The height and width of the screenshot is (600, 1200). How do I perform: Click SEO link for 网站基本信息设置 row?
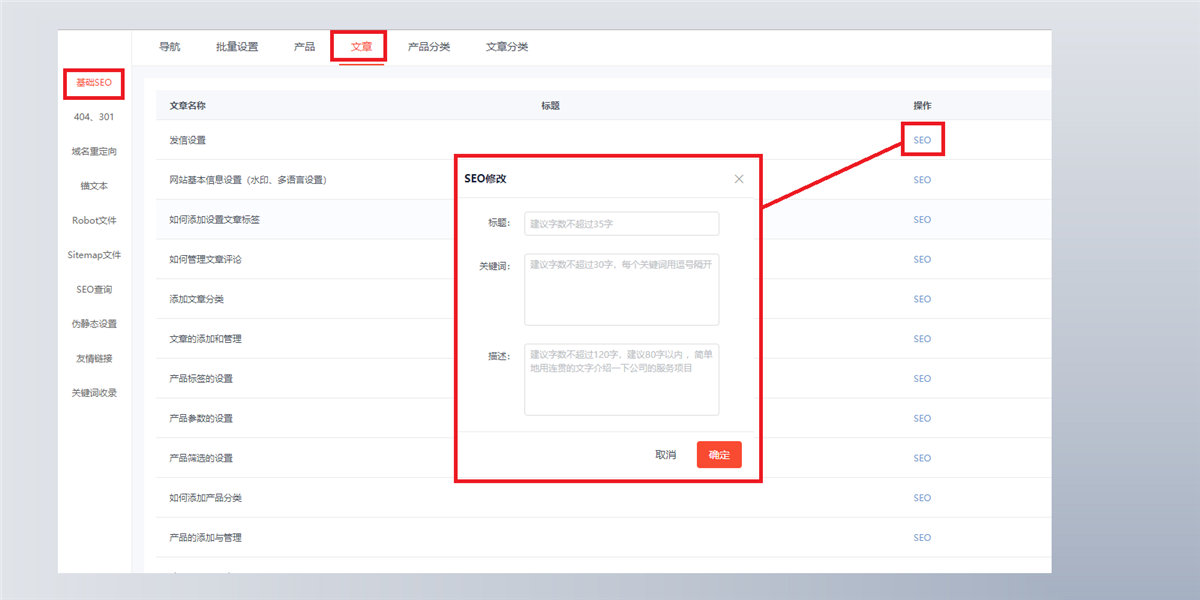pos(922,180)
